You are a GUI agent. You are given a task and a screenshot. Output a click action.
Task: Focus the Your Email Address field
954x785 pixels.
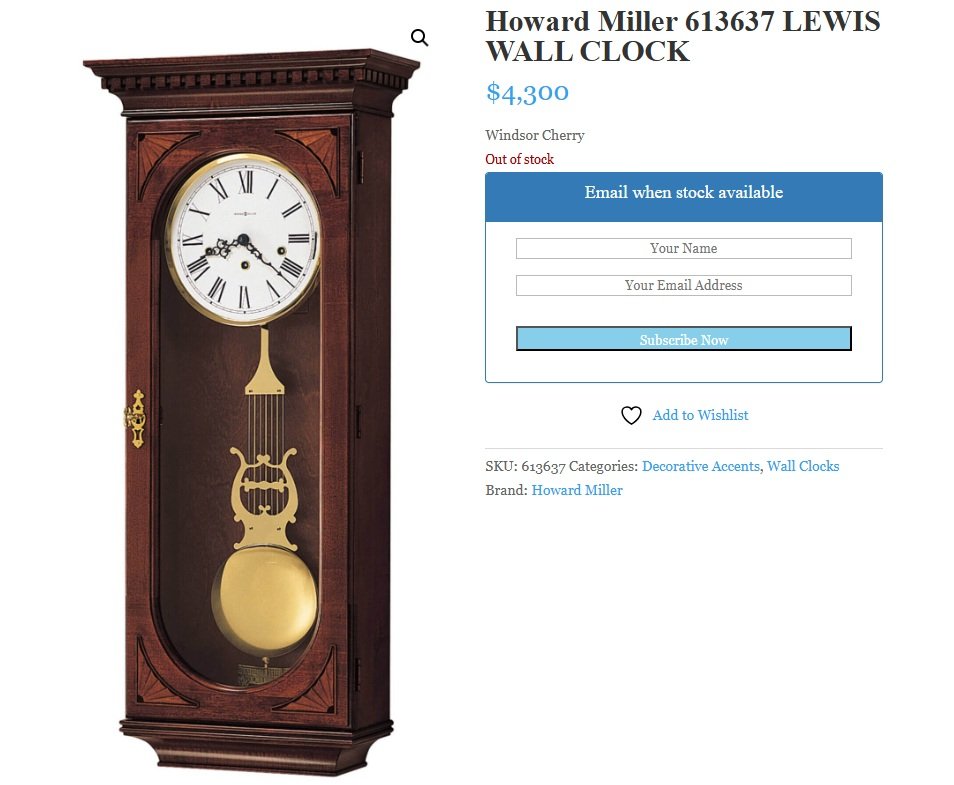point(683,285)
